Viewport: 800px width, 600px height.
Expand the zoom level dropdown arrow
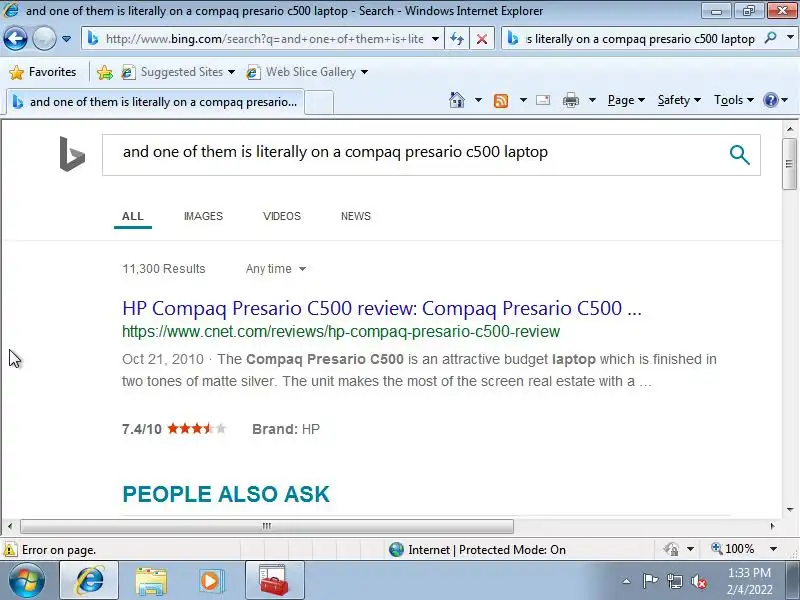tap(773, 549)
